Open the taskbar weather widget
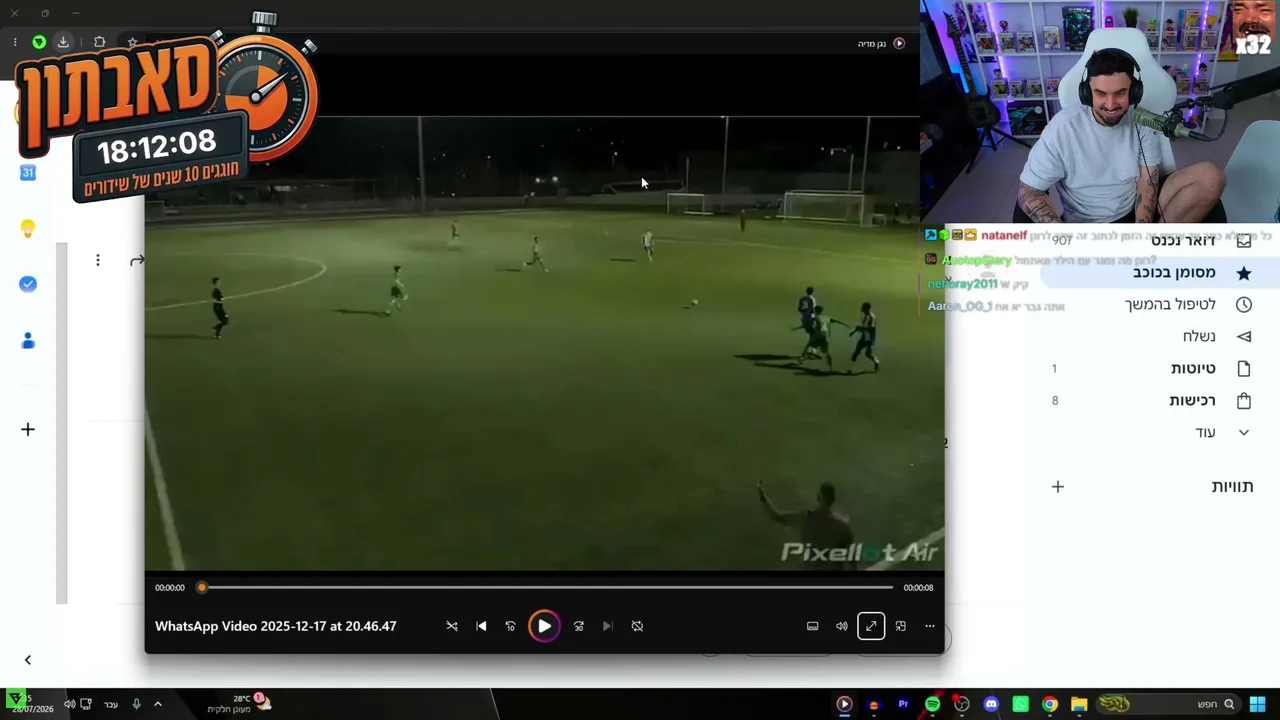Image resolution: width=1280 pixels, height=720 pixels. point(240,704)
